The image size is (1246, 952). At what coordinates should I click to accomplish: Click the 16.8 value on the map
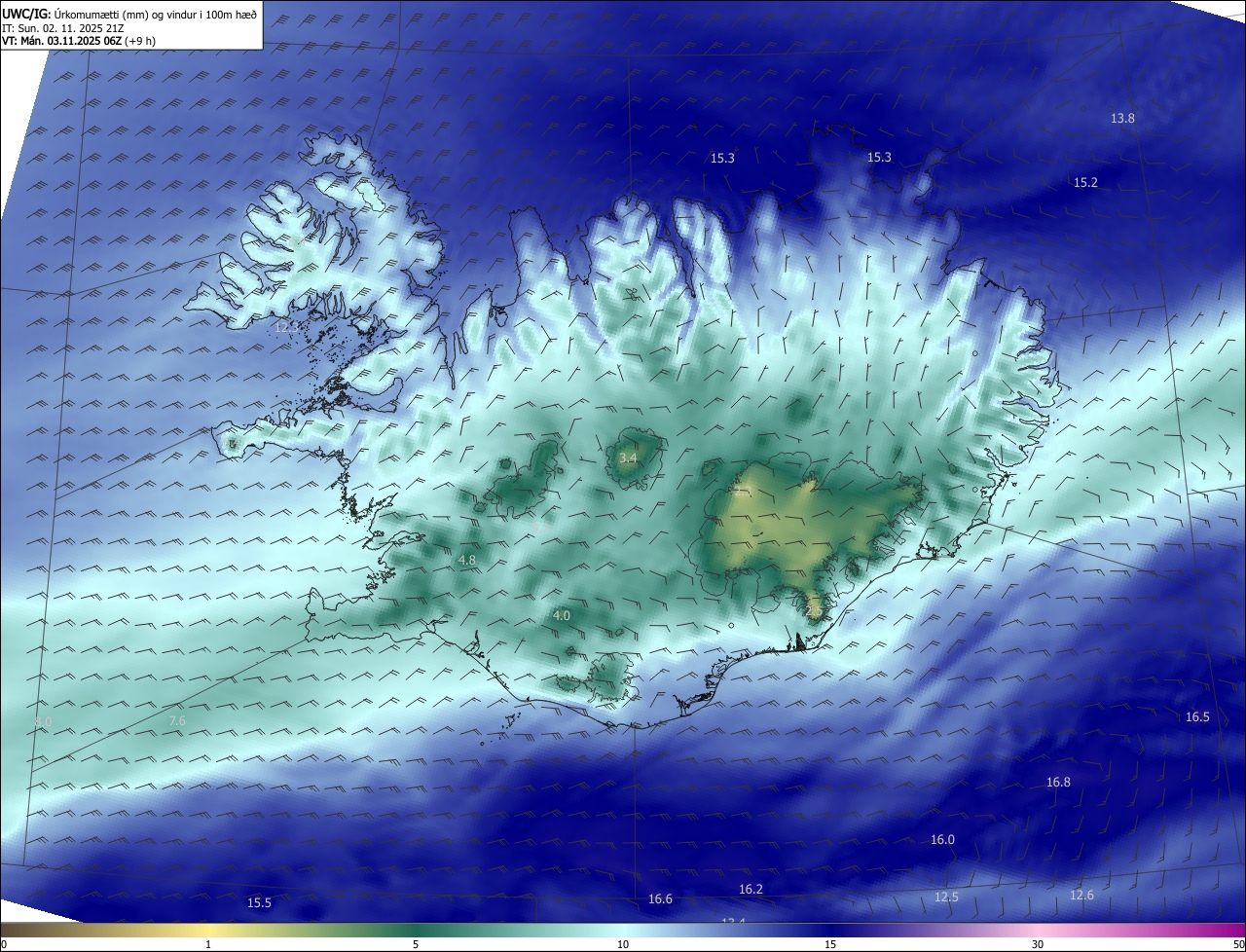tap(1058, 782)
